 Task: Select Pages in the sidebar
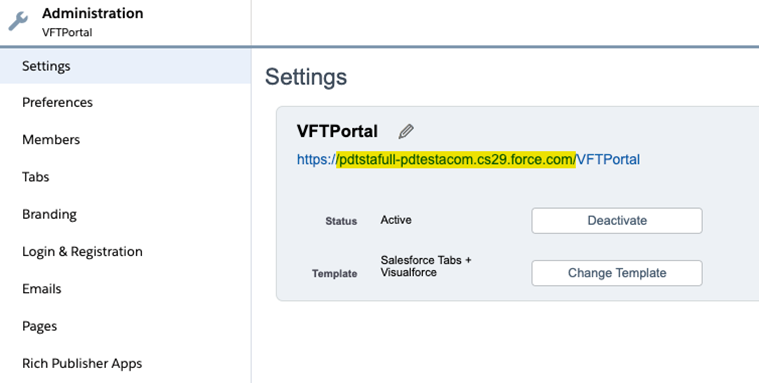point(125,326)
